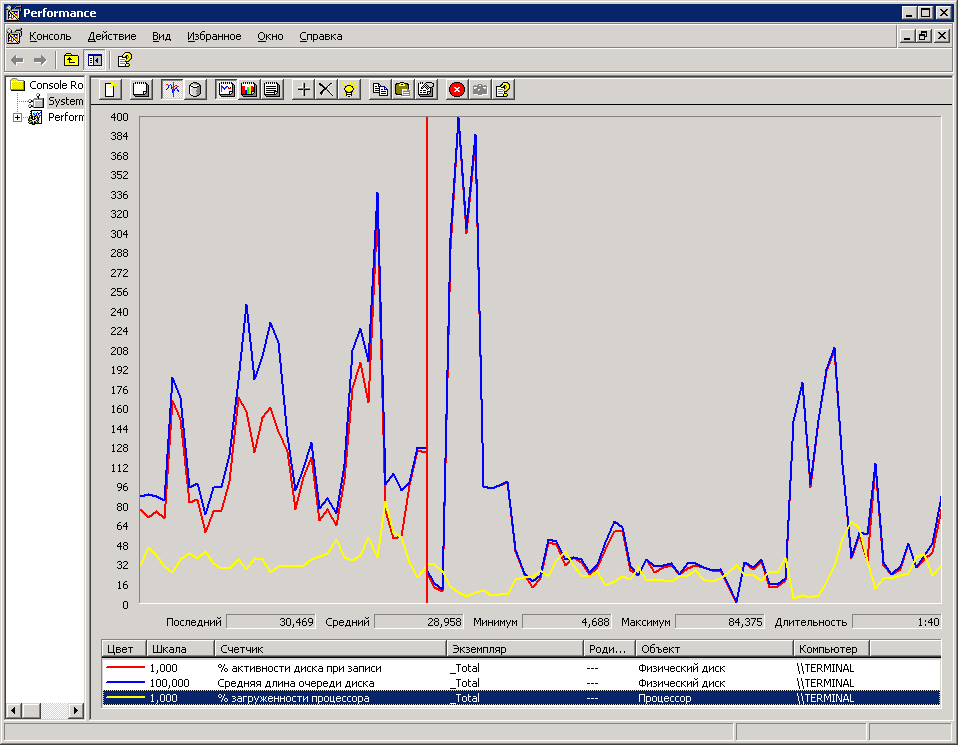Toggle the Highlight lightbulb button
Image resolution: width=958 pixels, height=745 pixels.
coord(348,90)
